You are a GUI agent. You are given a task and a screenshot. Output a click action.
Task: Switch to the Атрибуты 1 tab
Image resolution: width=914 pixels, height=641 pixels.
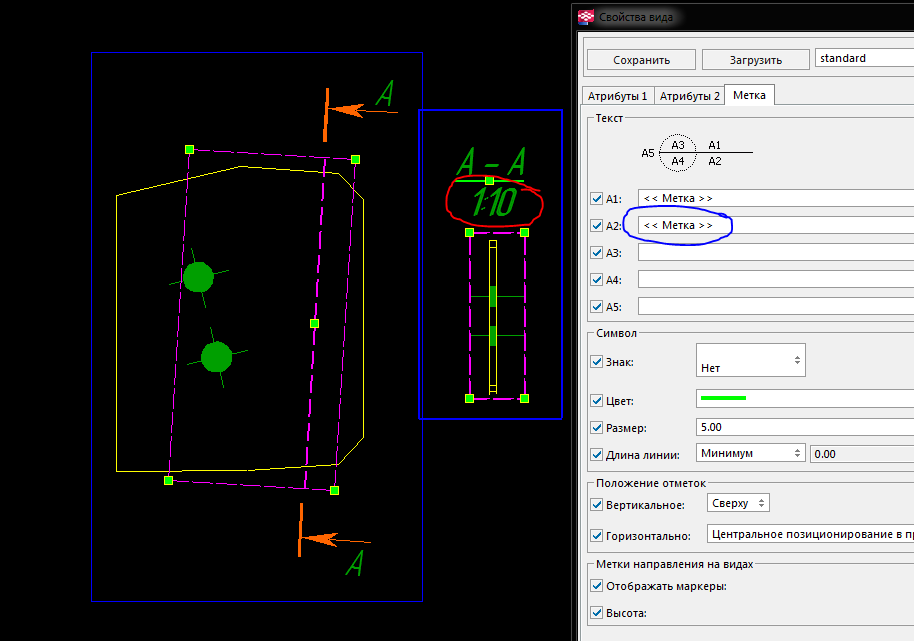(617, 96)
